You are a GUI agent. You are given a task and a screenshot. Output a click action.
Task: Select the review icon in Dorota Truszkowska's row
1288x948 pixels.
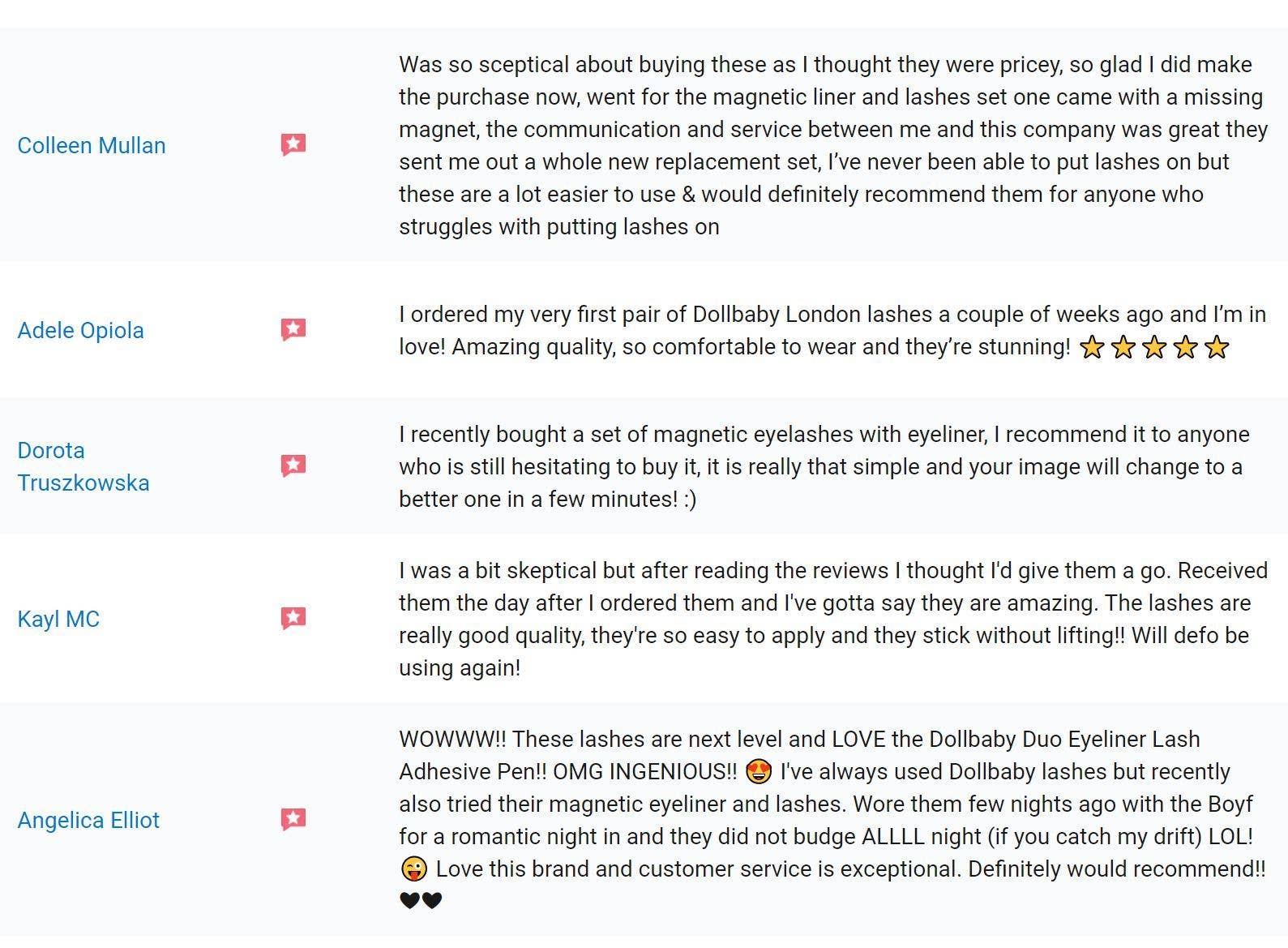(x=293, y=466)
